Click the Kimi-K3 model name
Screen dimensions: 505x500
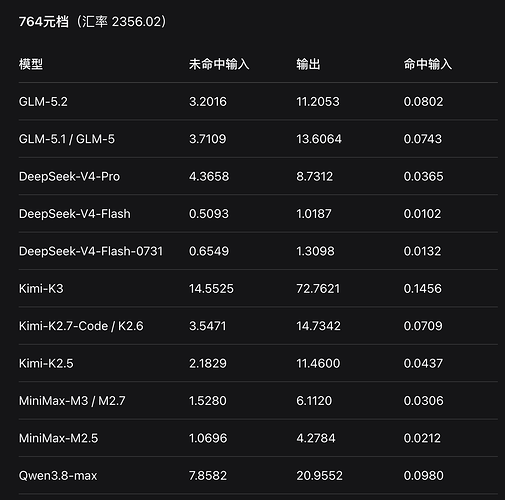coord(41,288)
